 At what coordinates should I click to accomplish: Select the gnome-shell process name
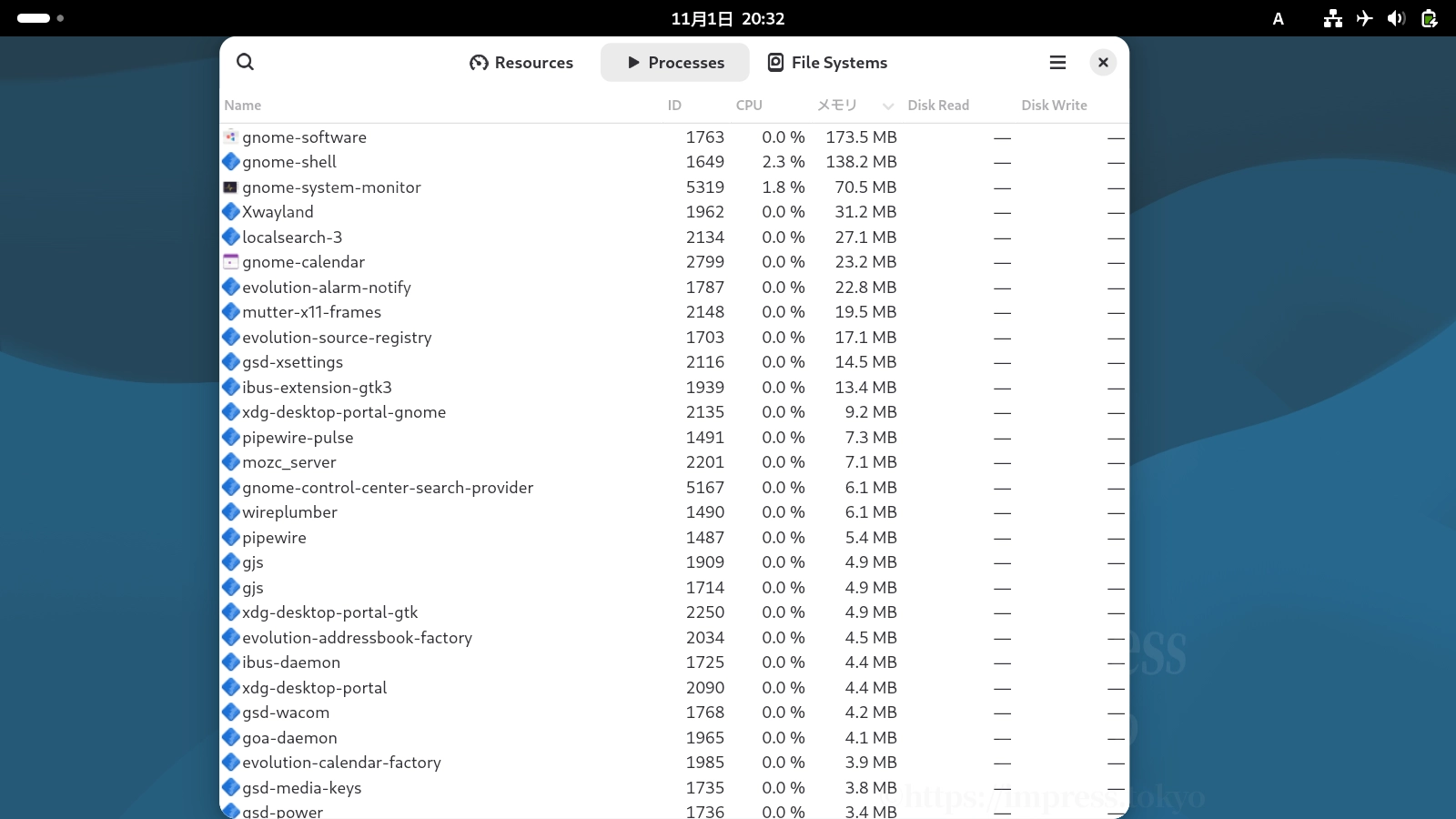tap(289, 162)
